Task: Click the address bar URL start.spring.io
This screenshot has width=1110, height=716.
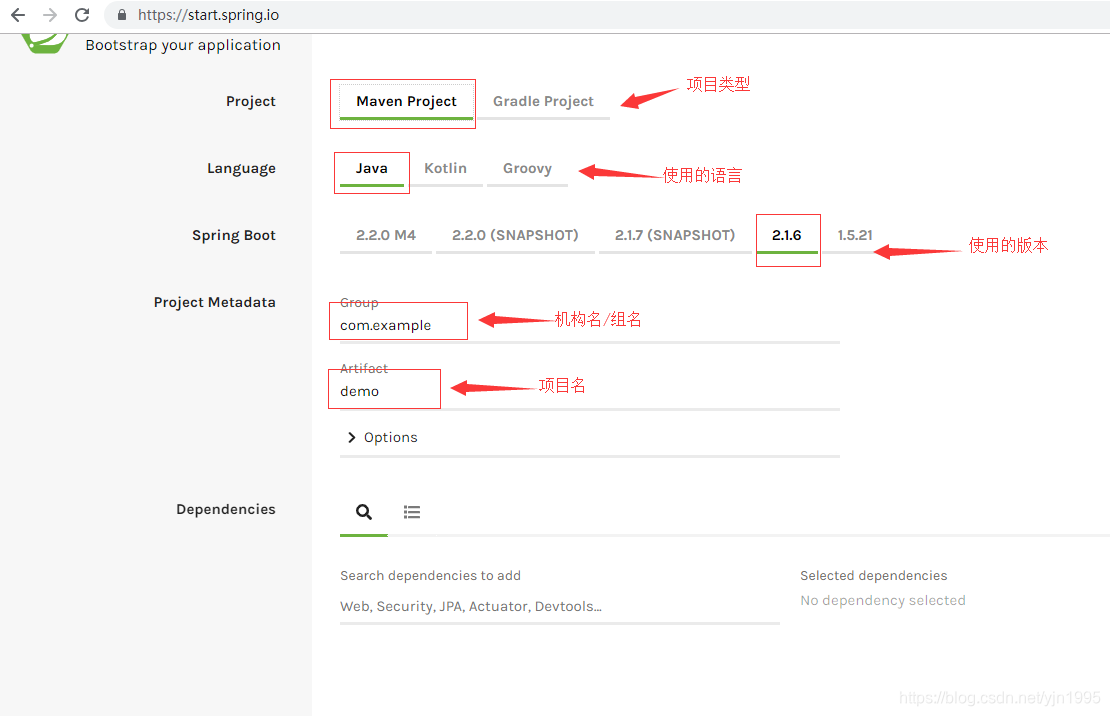Action: point(208,15)
